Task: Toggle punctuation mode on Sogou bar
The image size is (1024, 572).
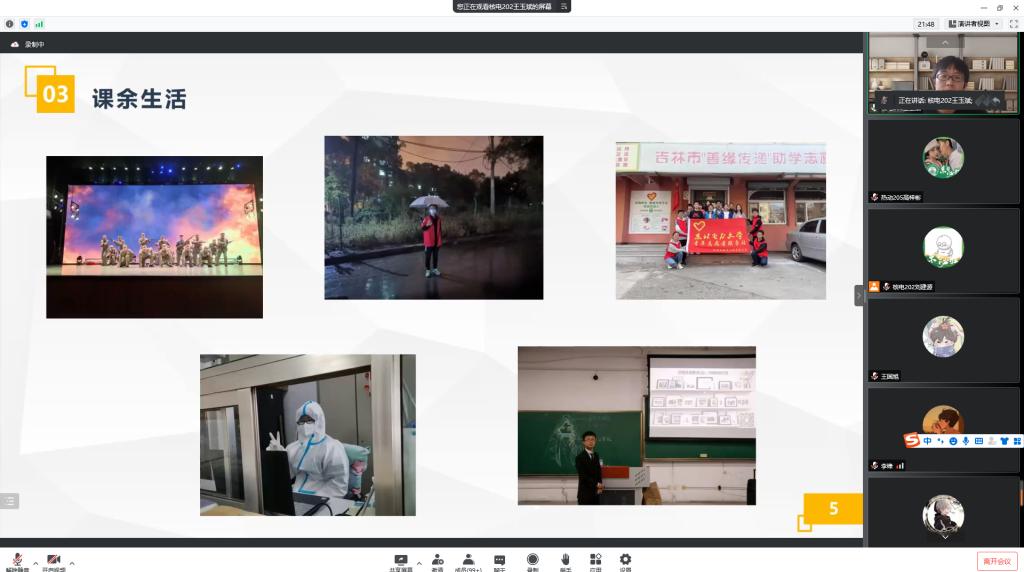Action: (940, 441)
